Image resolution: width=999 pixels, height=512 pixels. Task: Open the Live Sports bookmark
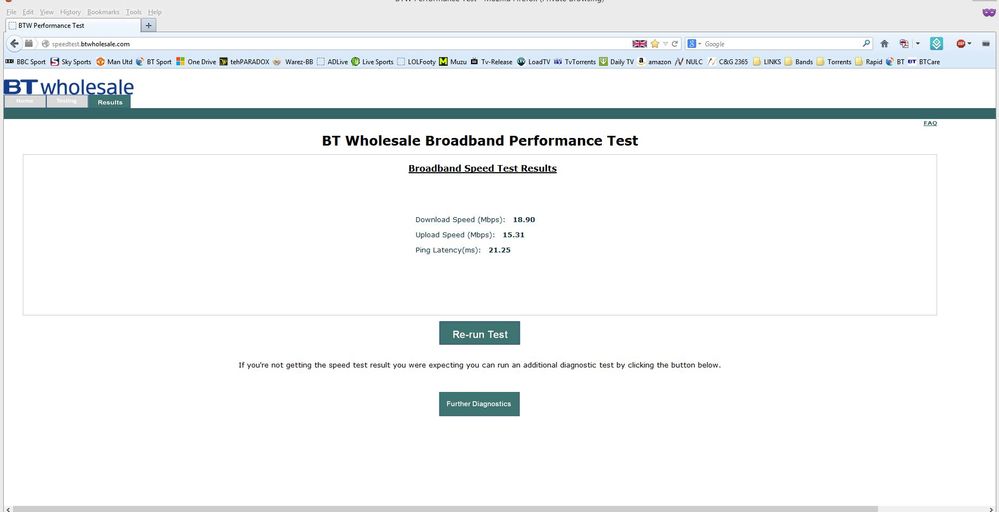pyautogui.click(x=372, y=62)
